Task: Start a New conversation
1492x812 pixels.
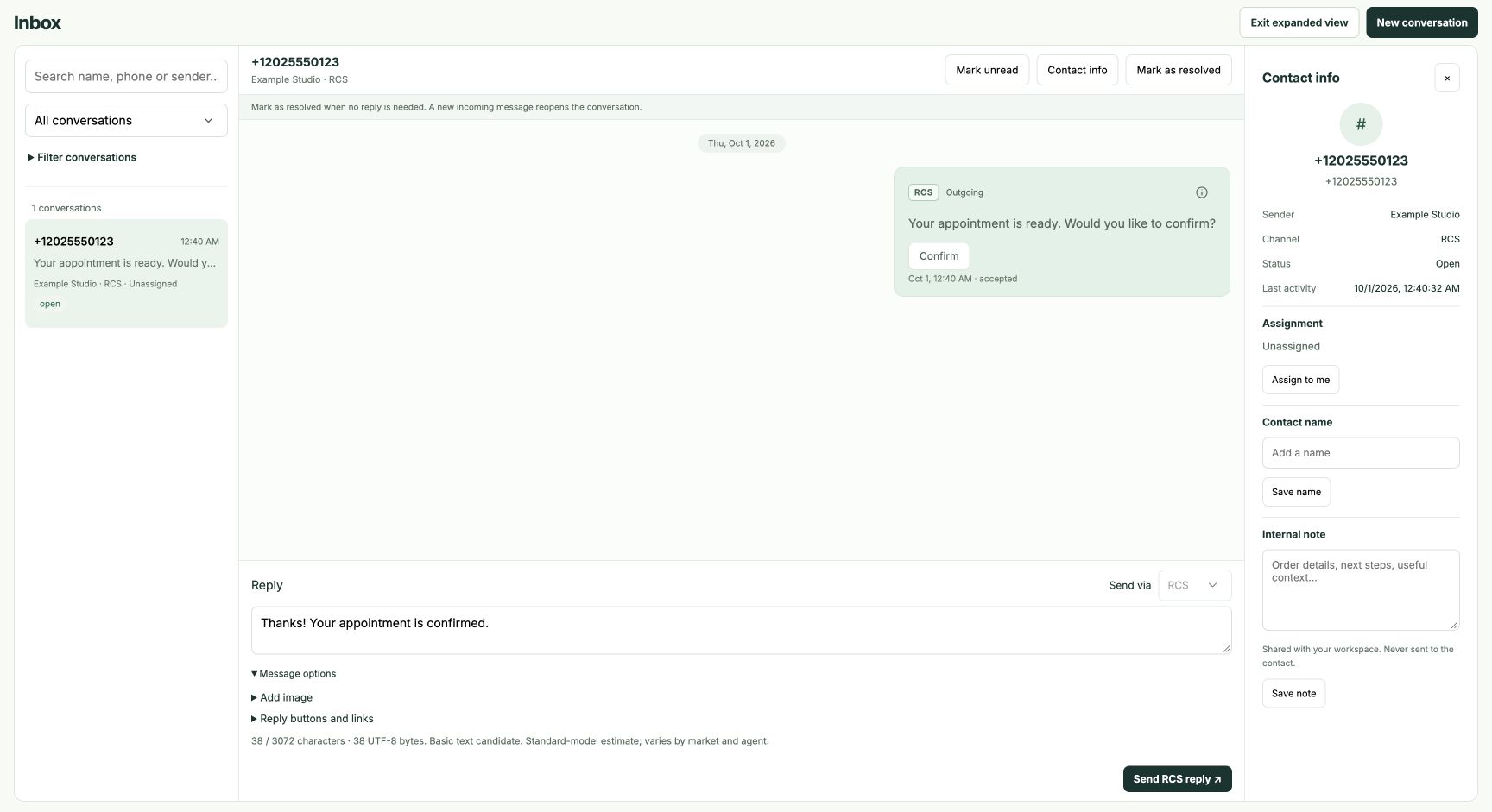Action: click(1421, 22)
